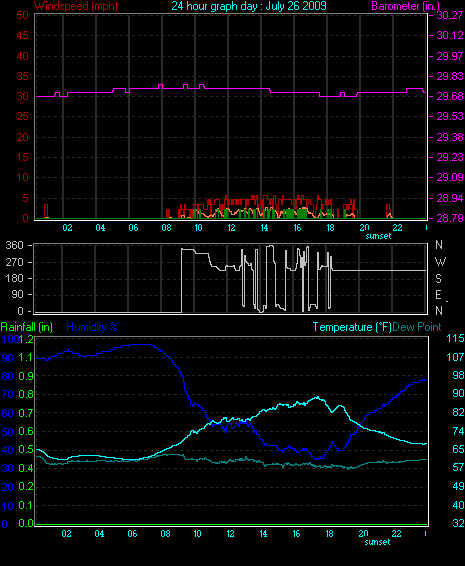
Task: Click the Barometer (in.) axis title
Action: 405,6
